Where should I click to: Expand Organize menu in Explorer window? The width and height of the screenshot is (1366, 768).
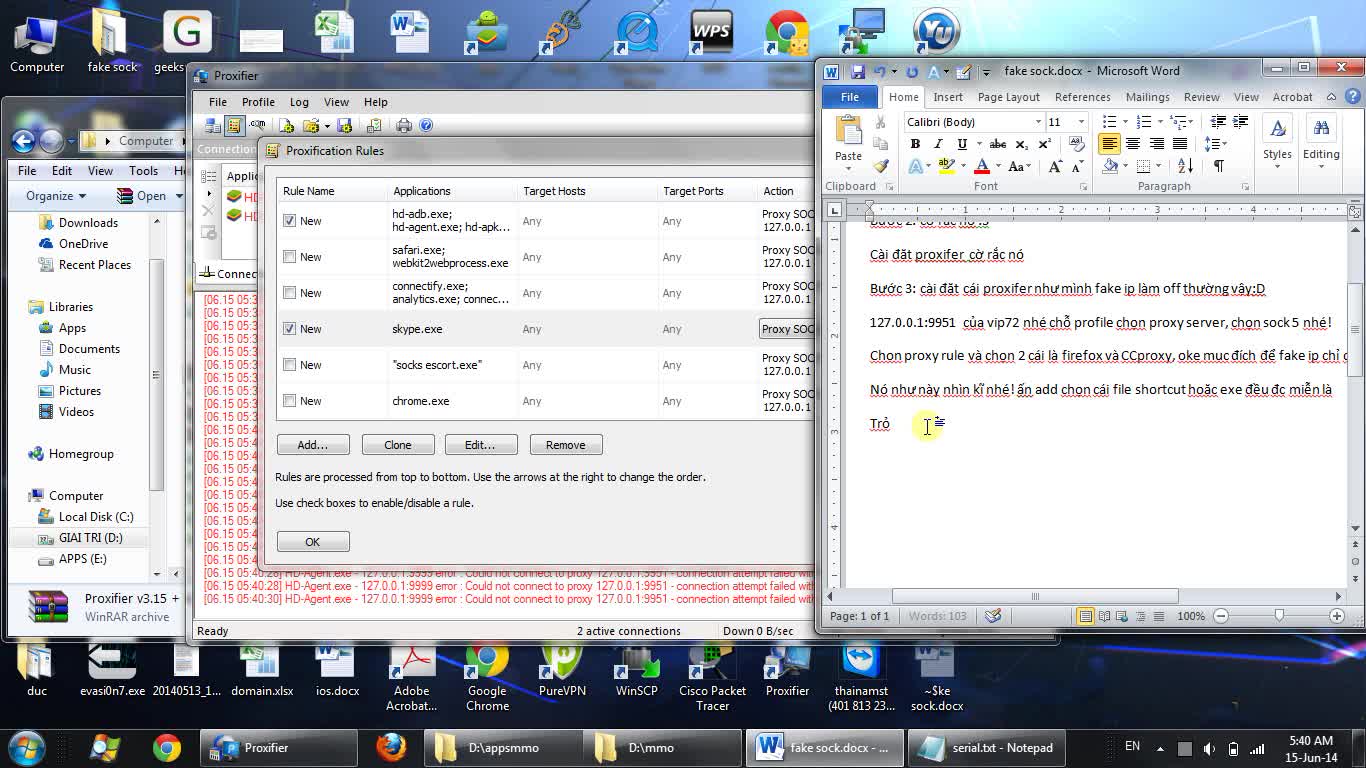tap(56, 196)
